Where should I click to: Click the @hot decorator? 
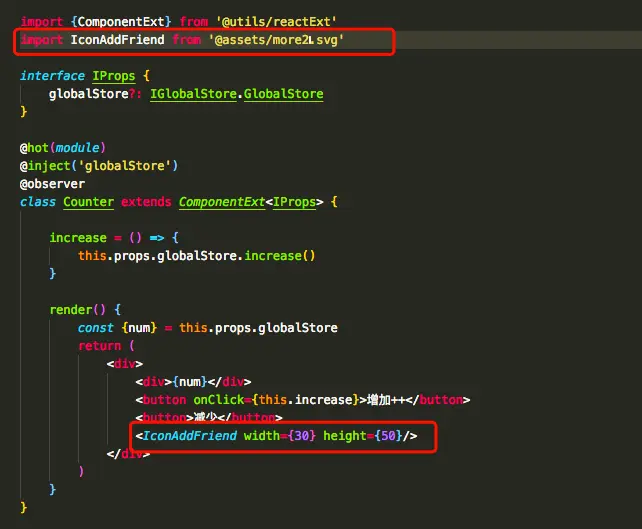click(x=34, y=148)
